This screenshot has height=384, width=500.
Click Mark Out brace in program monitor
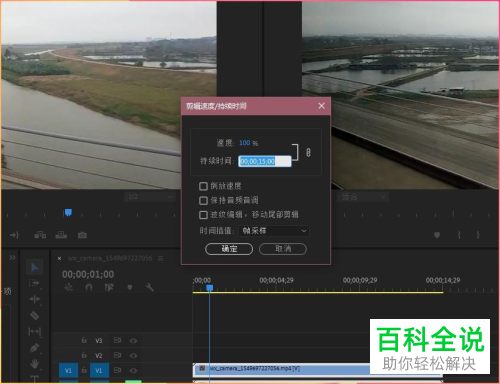pos(478,235)
